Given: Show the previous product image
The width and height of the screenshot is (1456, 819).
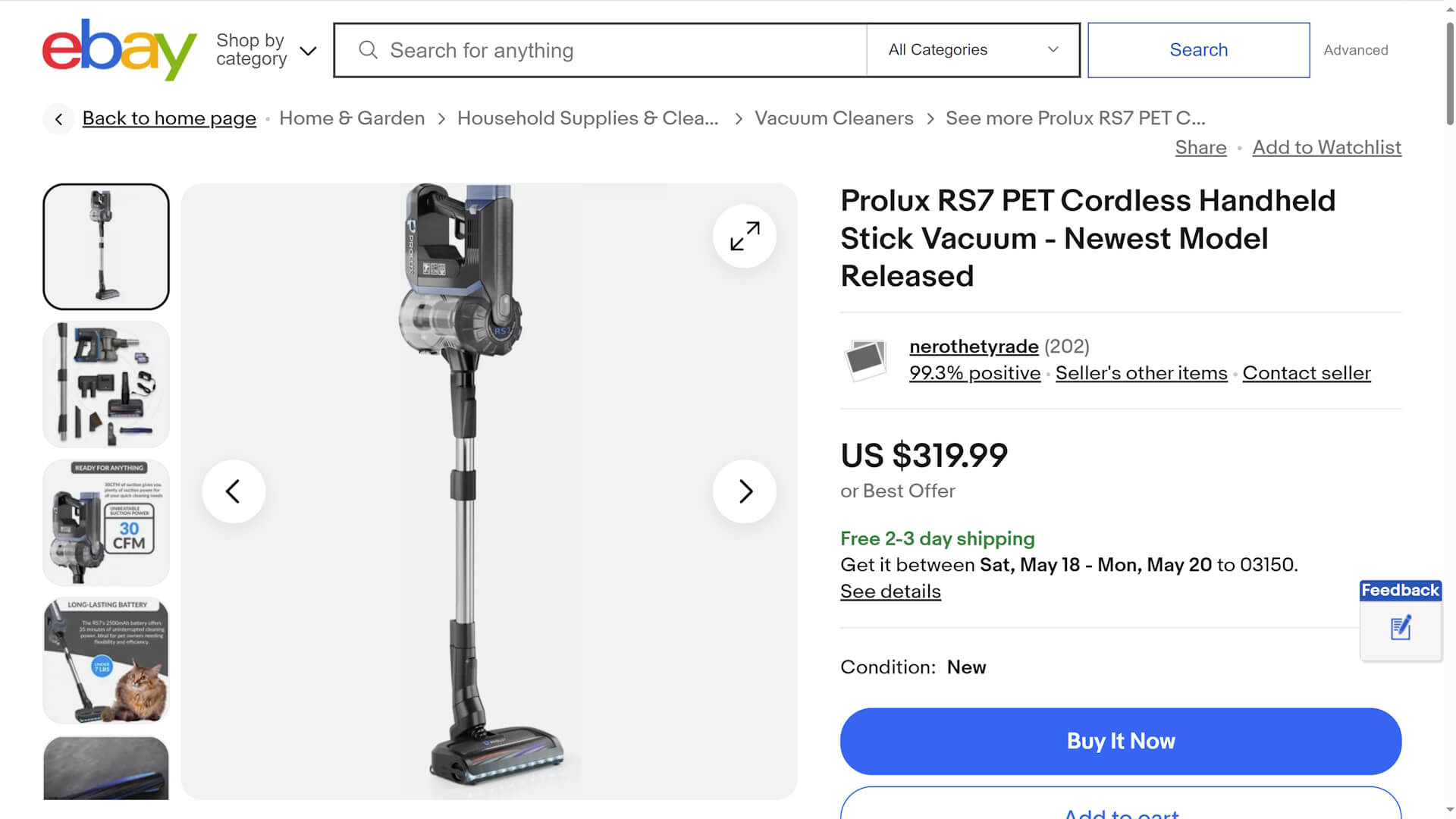Looking at the screenshot, I should (234, 491).
